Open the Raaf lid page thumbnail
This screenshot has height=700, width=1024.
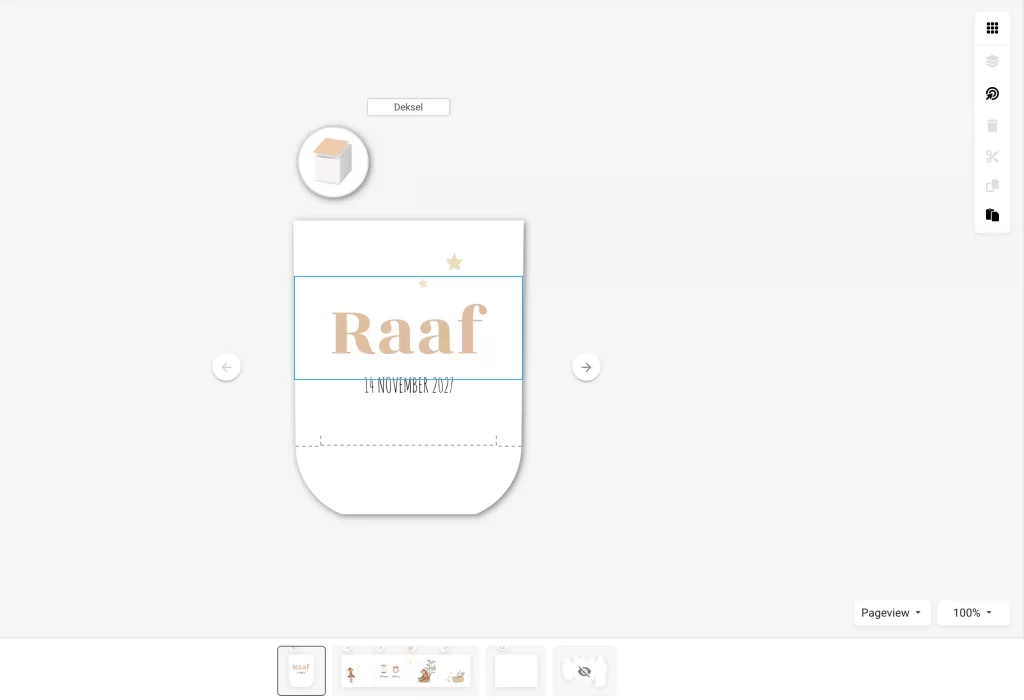[x=301, y=671]
